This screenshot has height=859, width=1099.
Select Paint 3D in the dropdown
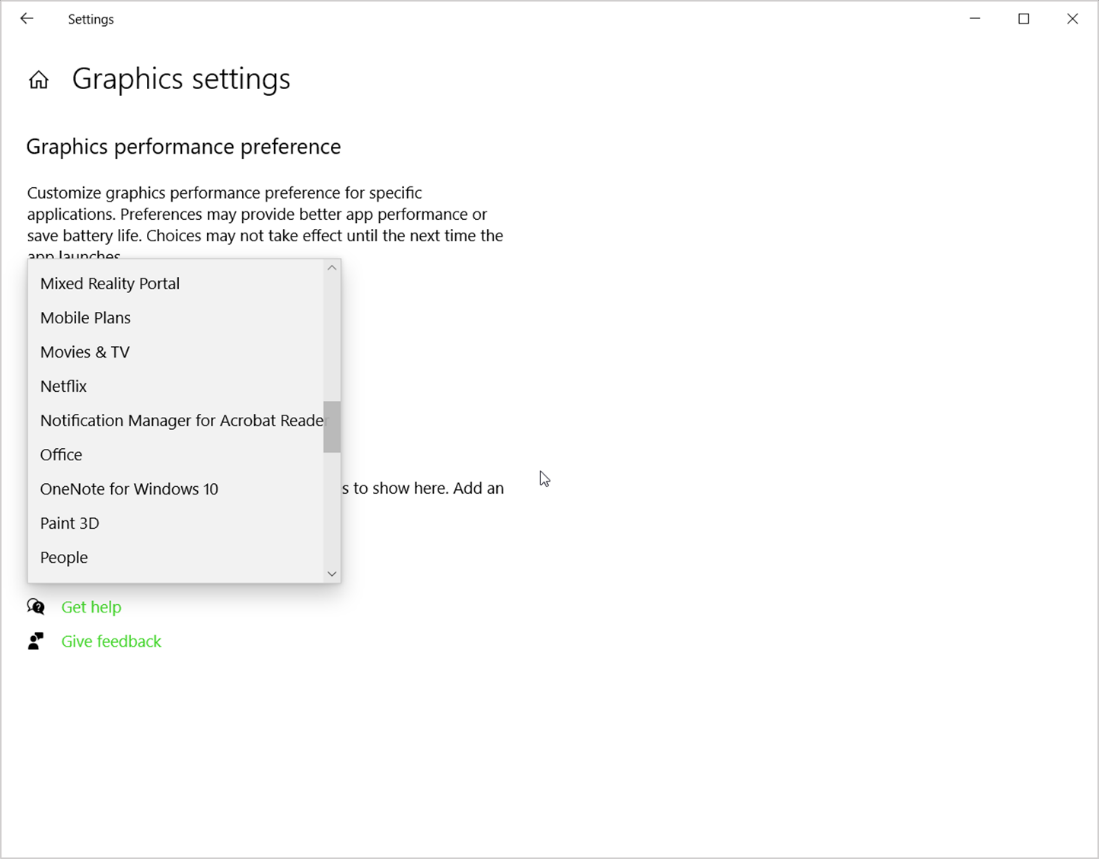70,523
